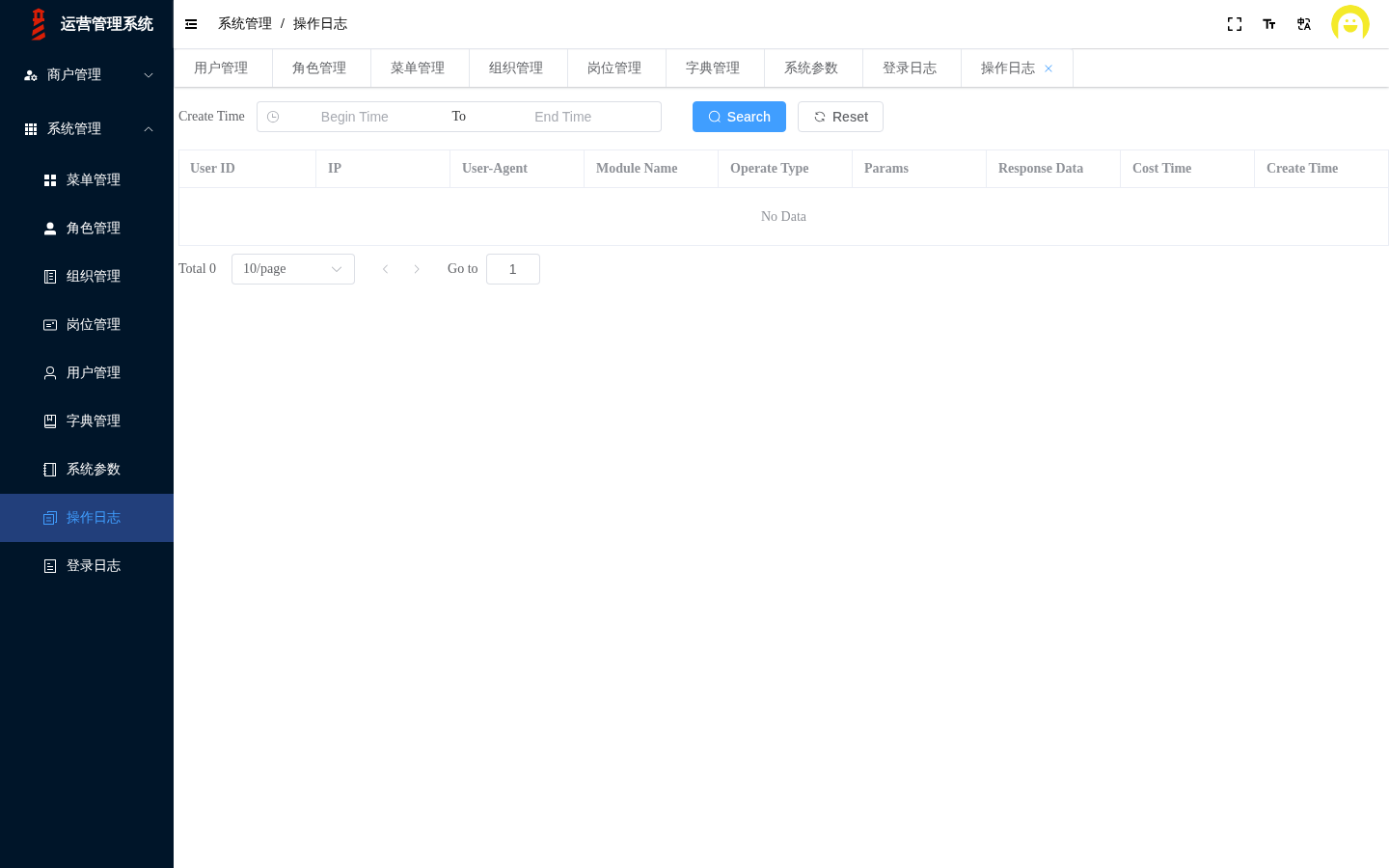Collapse the 系统管理 sidebar menu
The height and width of the screenshot is (868, 1389).
point(87,129)
